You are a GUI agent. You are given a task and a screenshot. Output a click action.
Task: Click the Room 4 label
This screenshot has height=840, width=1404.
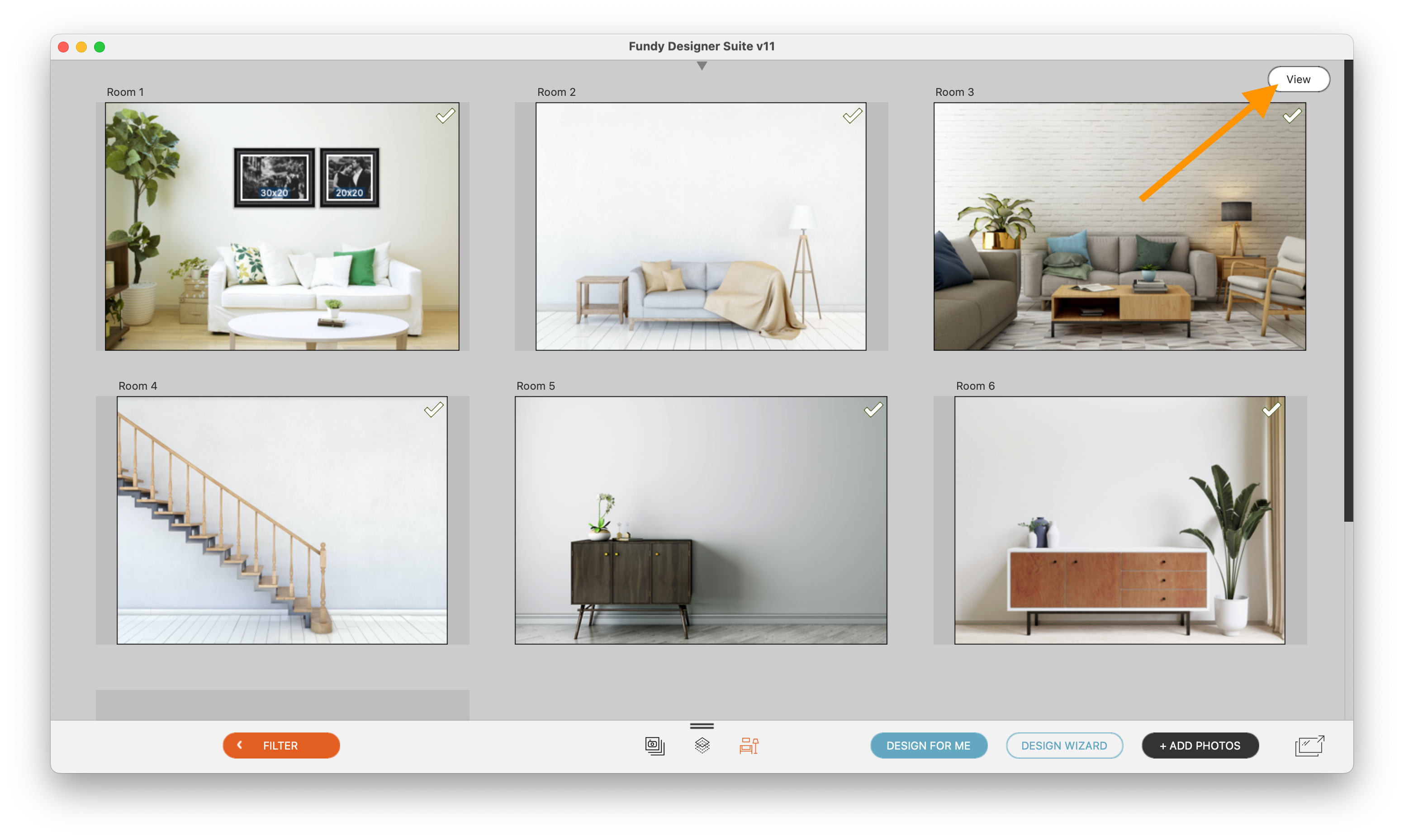[138, 386]
